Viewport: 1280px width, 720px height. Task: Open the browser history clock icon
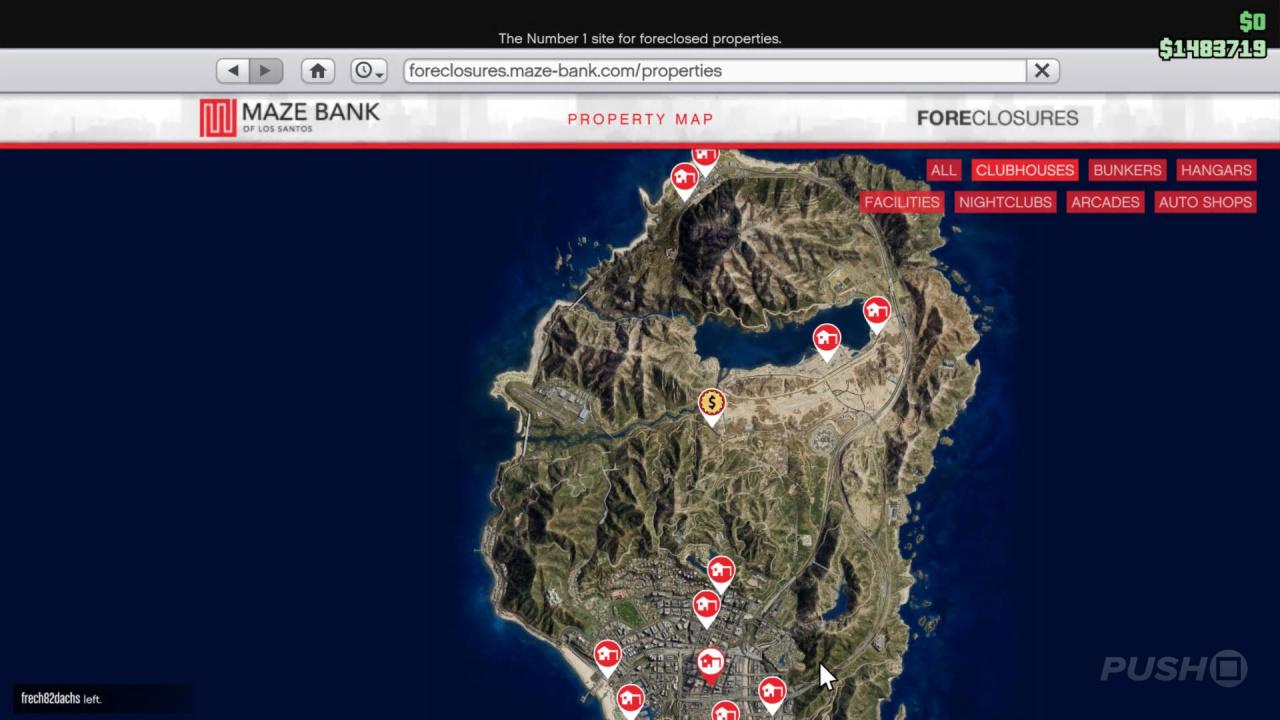click(362, 70)
